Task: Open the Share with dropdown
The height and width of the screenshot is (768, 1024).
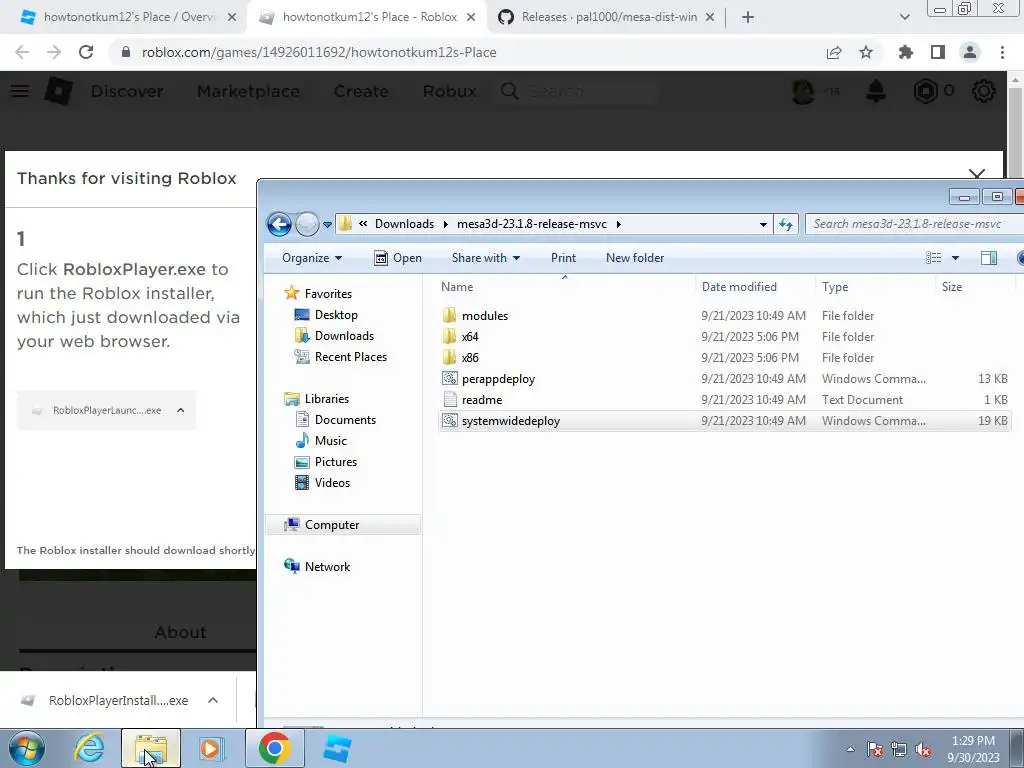Action: coord(485,258)
